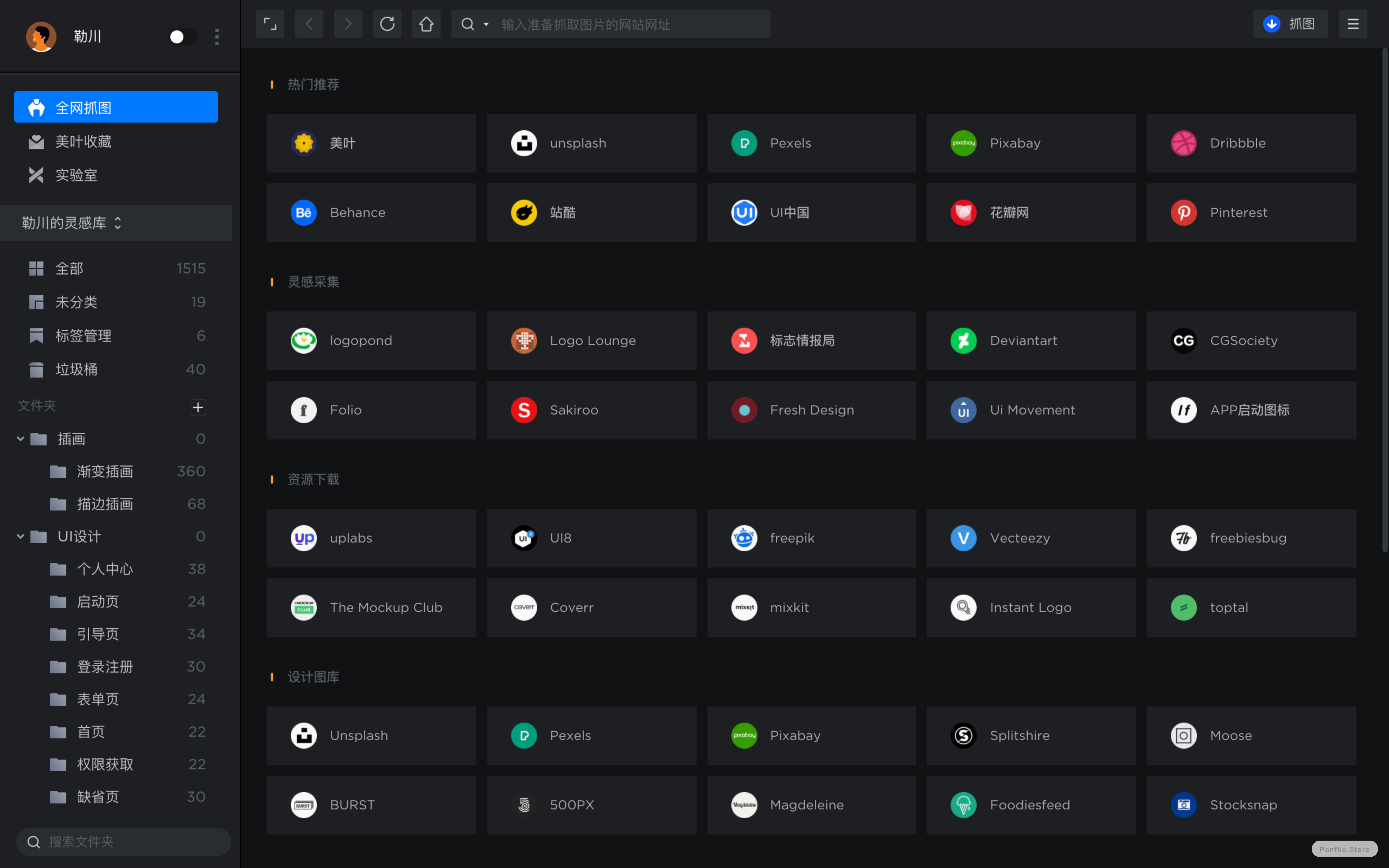Open the UI中国 site tile
1389x868 pixels.
click(812, 212)
